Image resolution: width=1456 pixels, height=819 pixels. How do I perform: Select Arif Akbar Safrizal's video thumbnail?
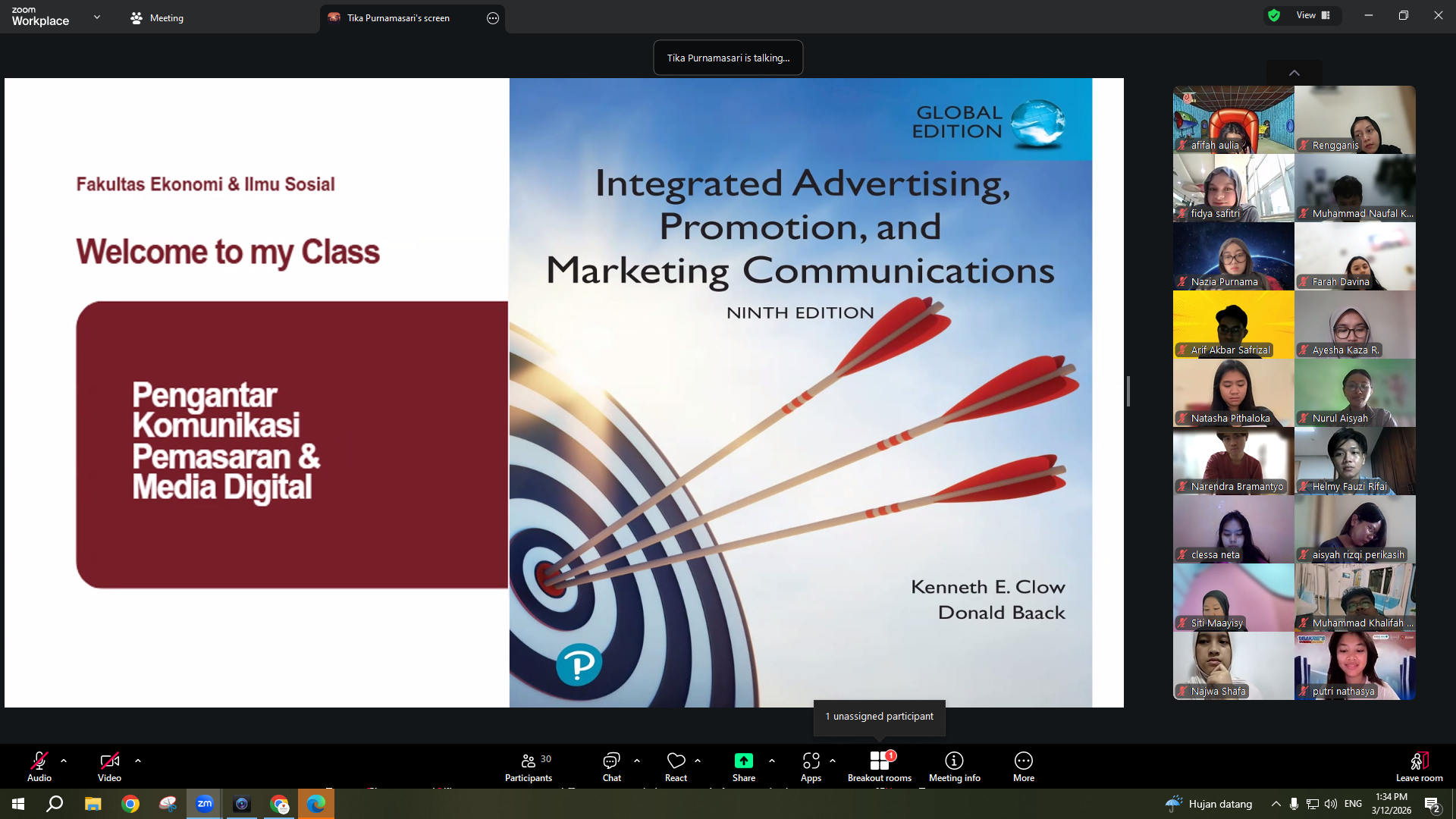[x=1234, y=325]
